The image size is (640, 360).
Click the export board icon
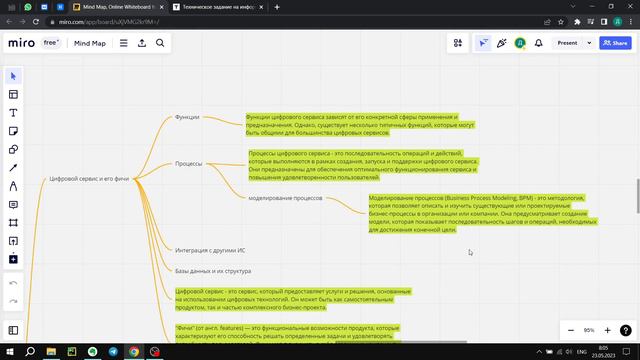pos(142,43)
